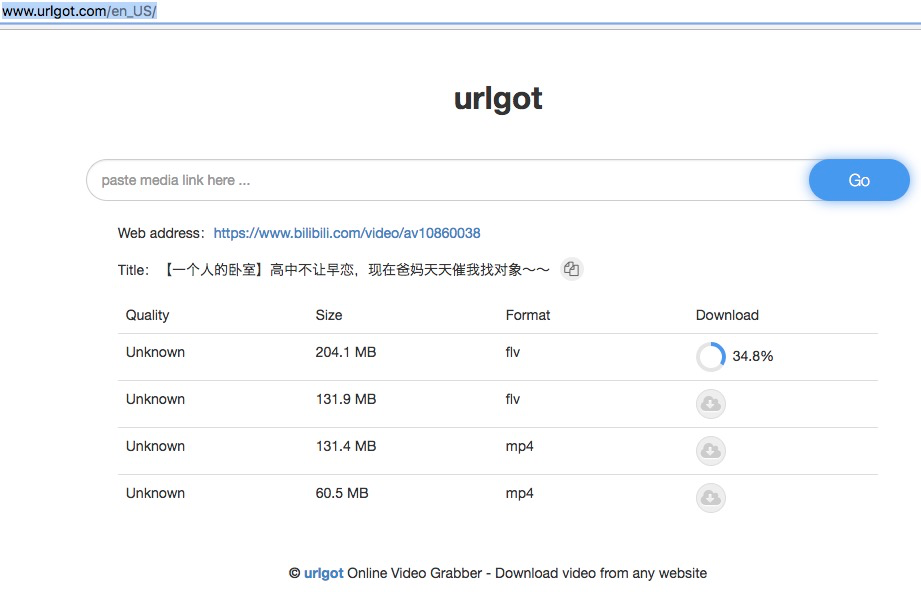Open the bilibili video web address link
Screen dimensions: 921x593
point(347,233)
